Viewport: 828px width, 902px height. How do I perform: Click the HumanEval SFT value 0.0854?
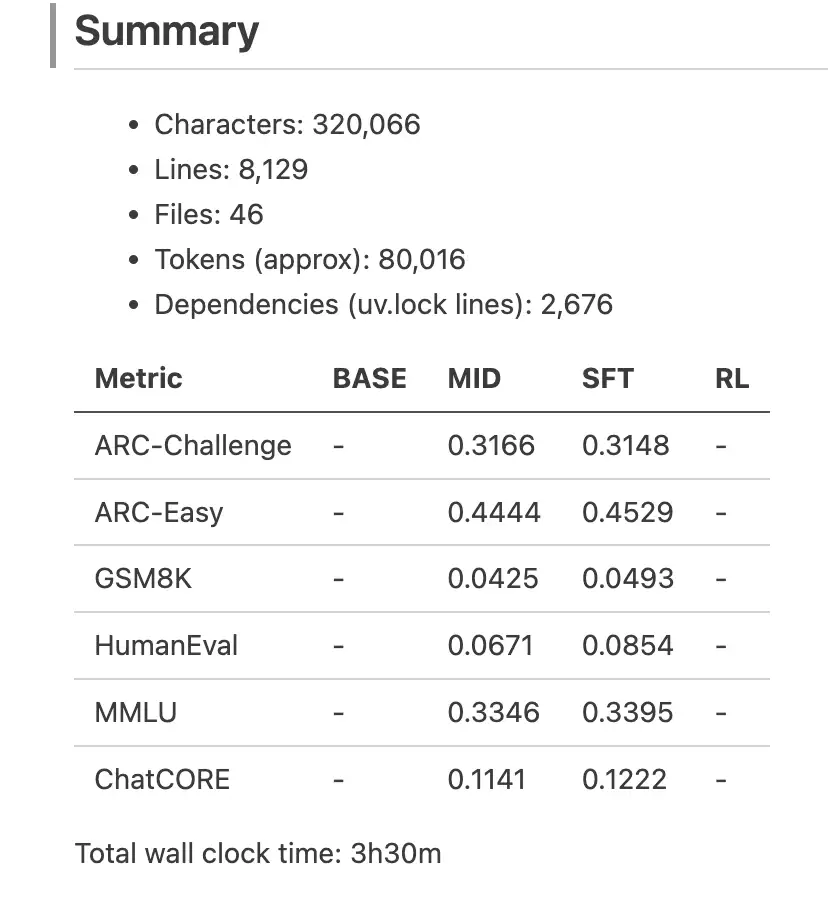tap(627, 646)
